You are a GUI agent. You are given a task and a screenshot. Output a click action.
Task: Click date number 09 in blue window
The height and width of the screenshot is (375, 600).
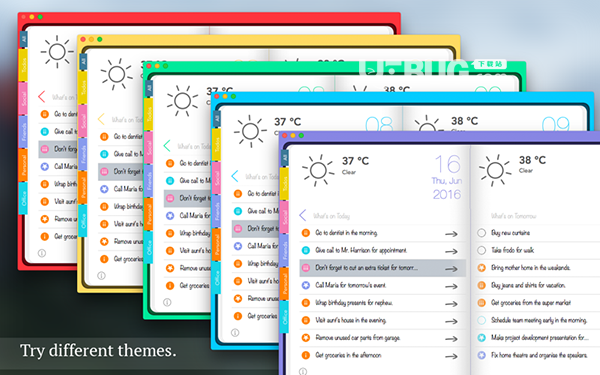coord(556,123)
